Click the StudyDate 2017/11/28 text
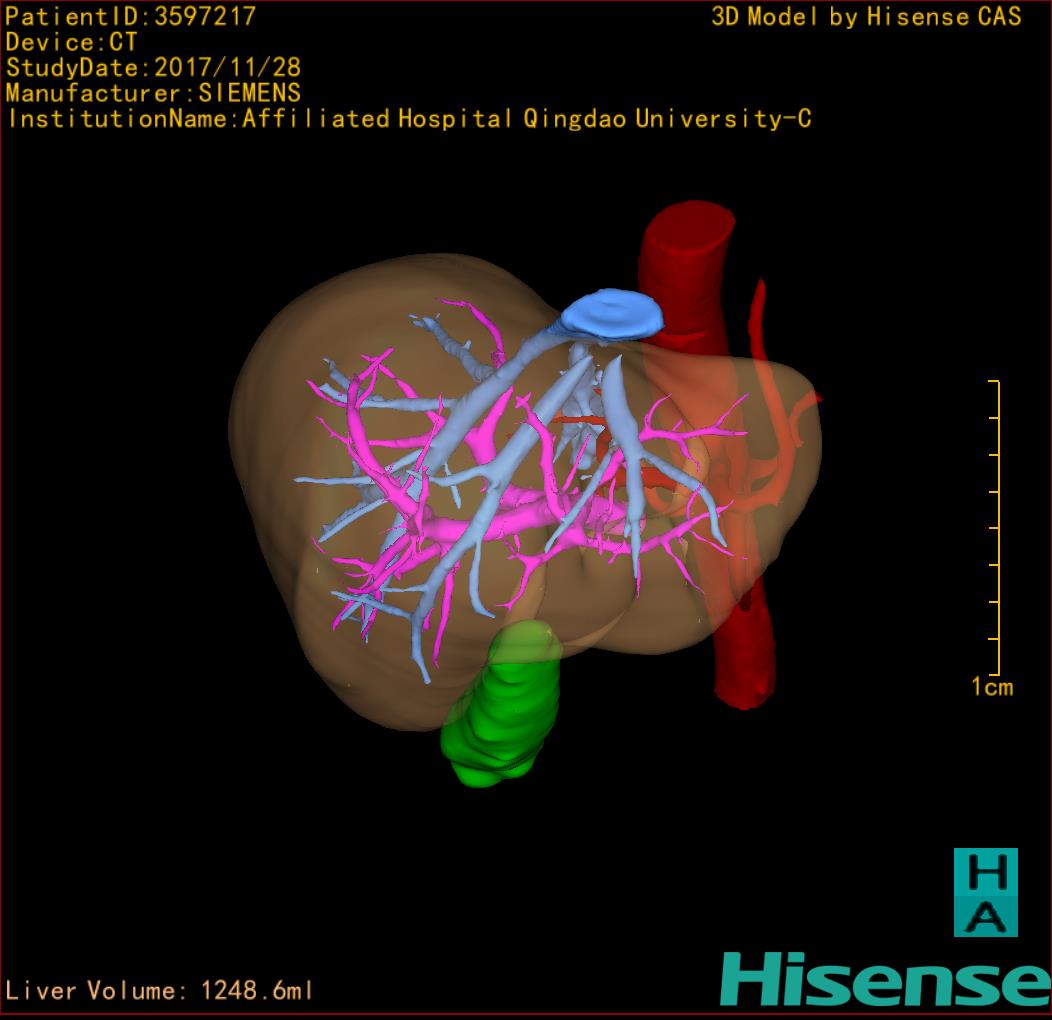This screenshot has height=1020, width=1052. tap(153, 69)
